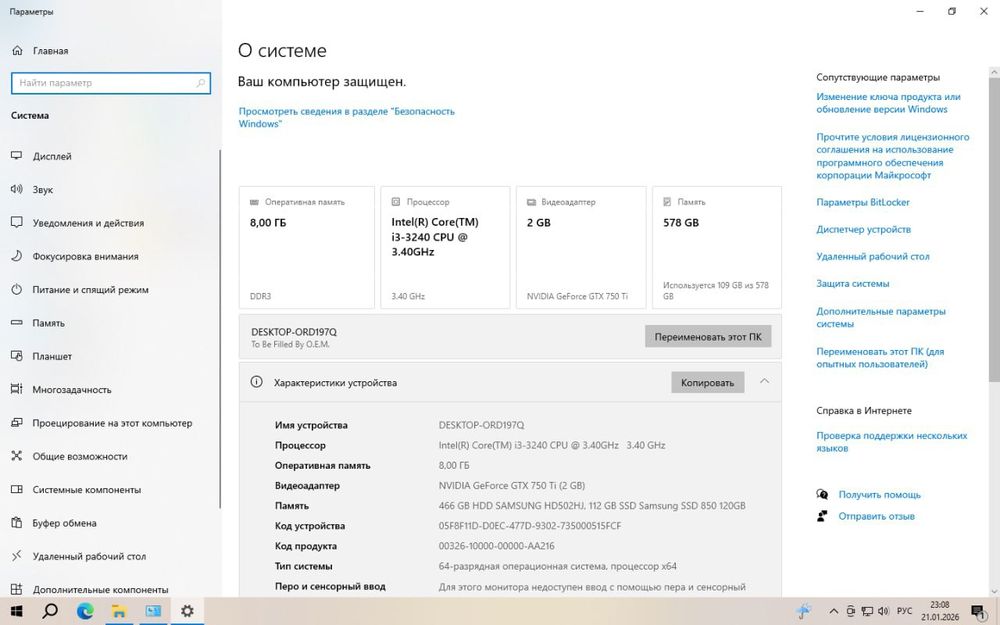
Task: Click the Дополнительные компоненты icon
Action: pyautogui.click(x=17, y=589)
